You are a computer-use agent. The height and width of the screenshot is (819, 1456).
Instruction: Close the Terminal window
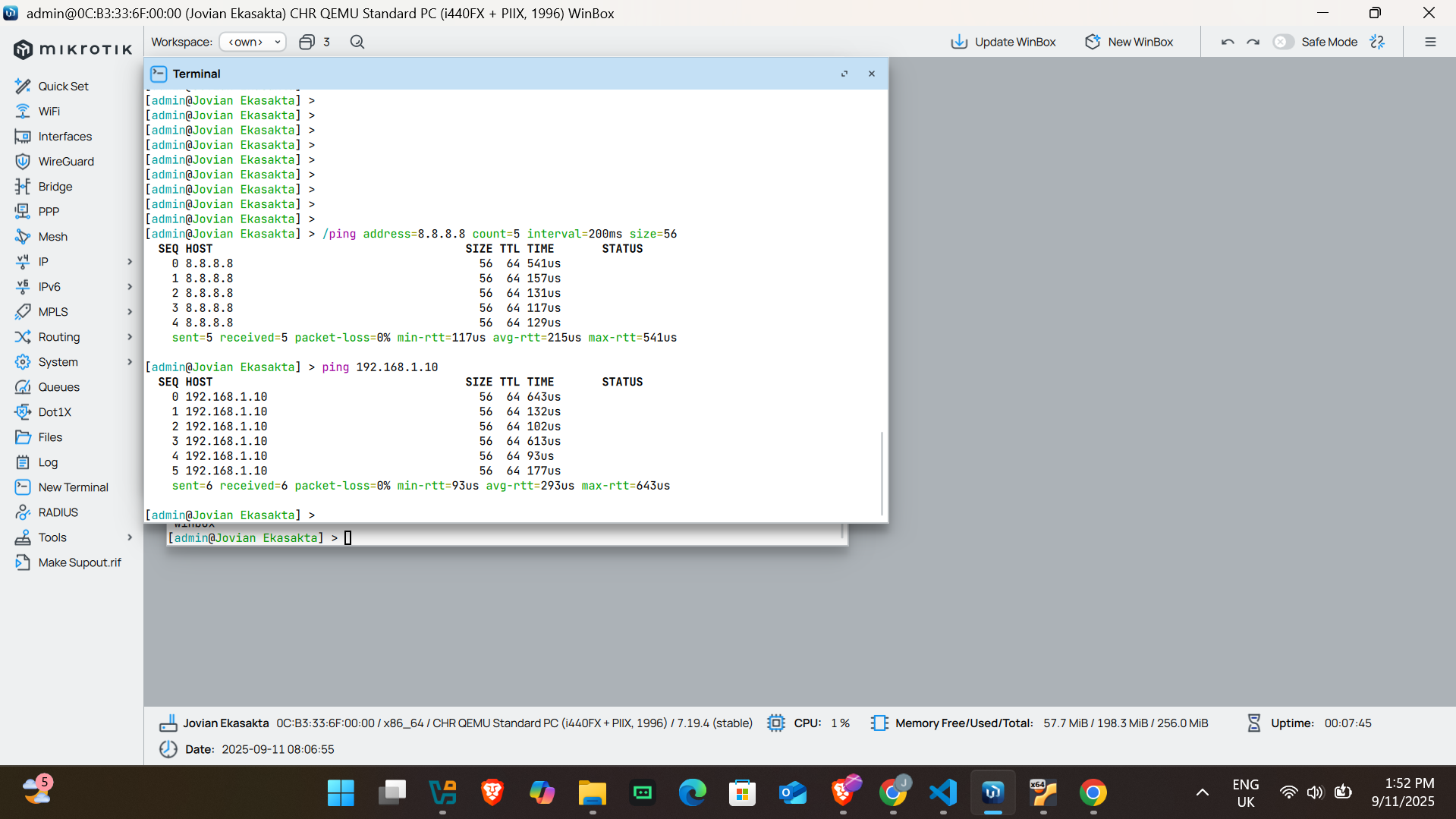coord(872,74)
